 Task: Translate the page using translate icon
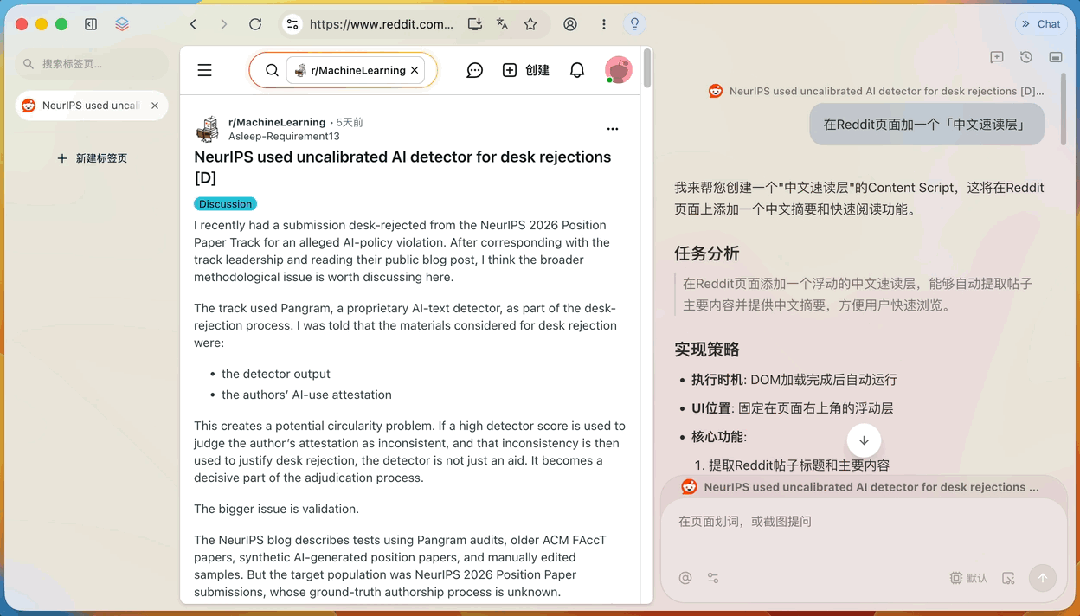(502, 24)
